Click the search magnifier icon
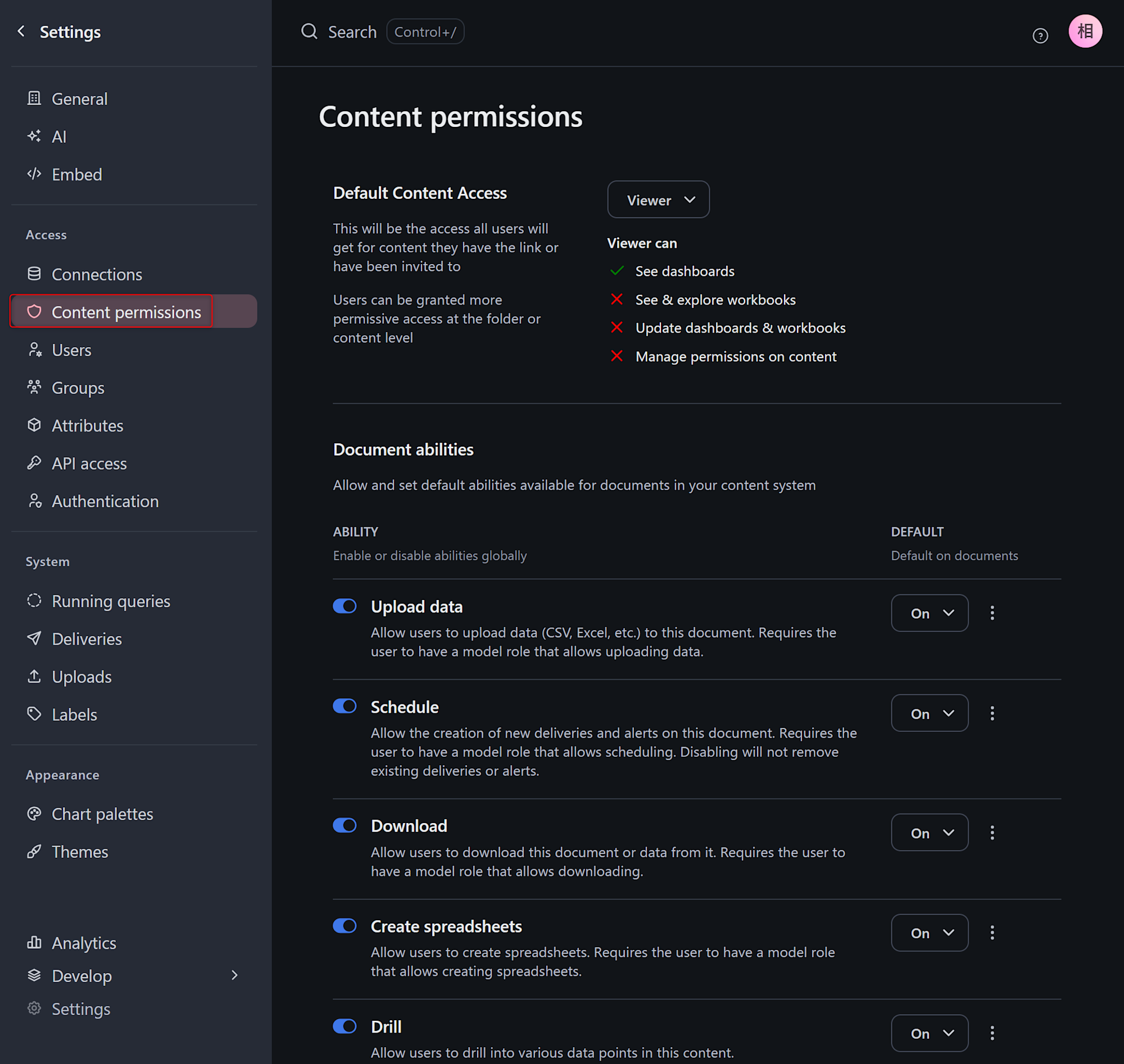Viewport: 1124px width, 1064px height. (309, 31)
